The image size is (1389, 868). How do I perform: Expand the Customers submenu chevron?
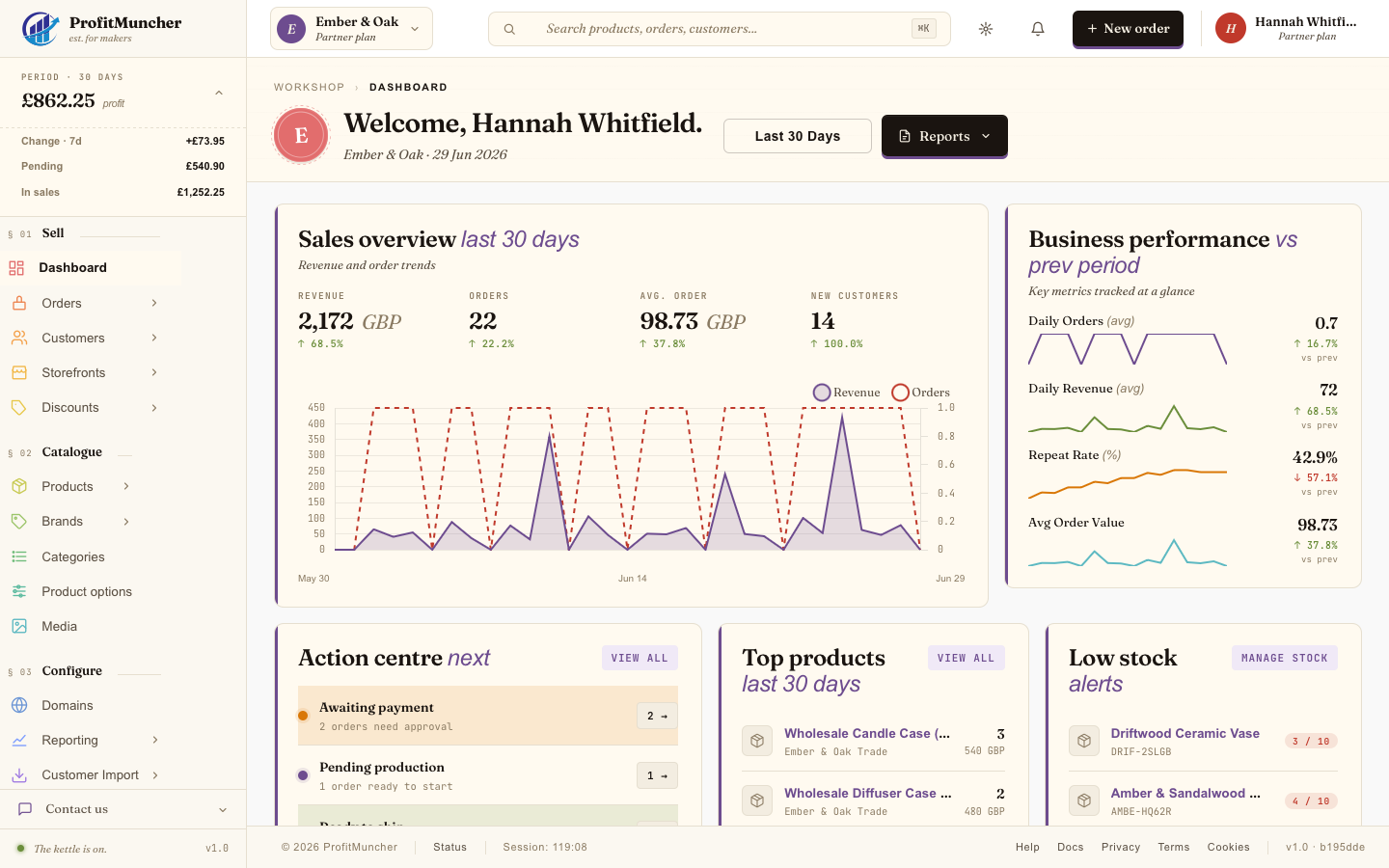154,338
